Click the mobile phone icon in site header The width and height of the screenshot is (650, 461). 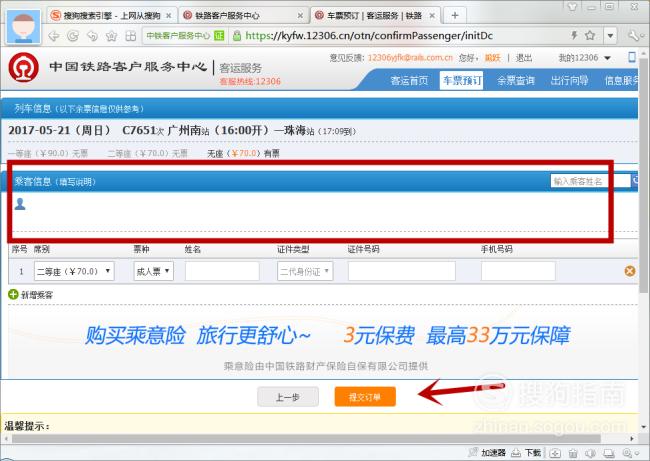632,57
